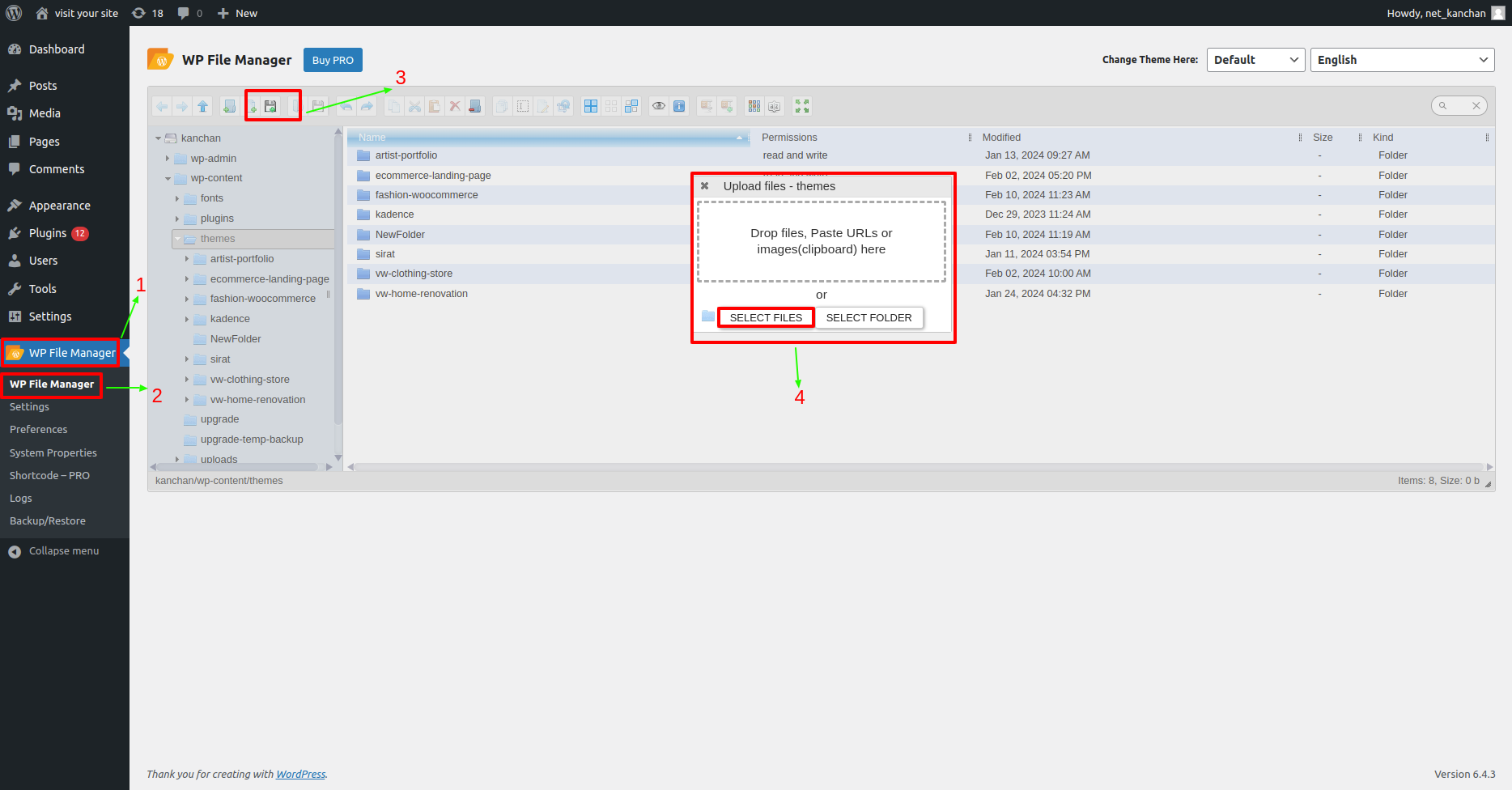The width and height of the screenshot is (1512, 790).
Task: Expand the vw-clothing-store tree folder arrow
Action: tap(187, 380)
